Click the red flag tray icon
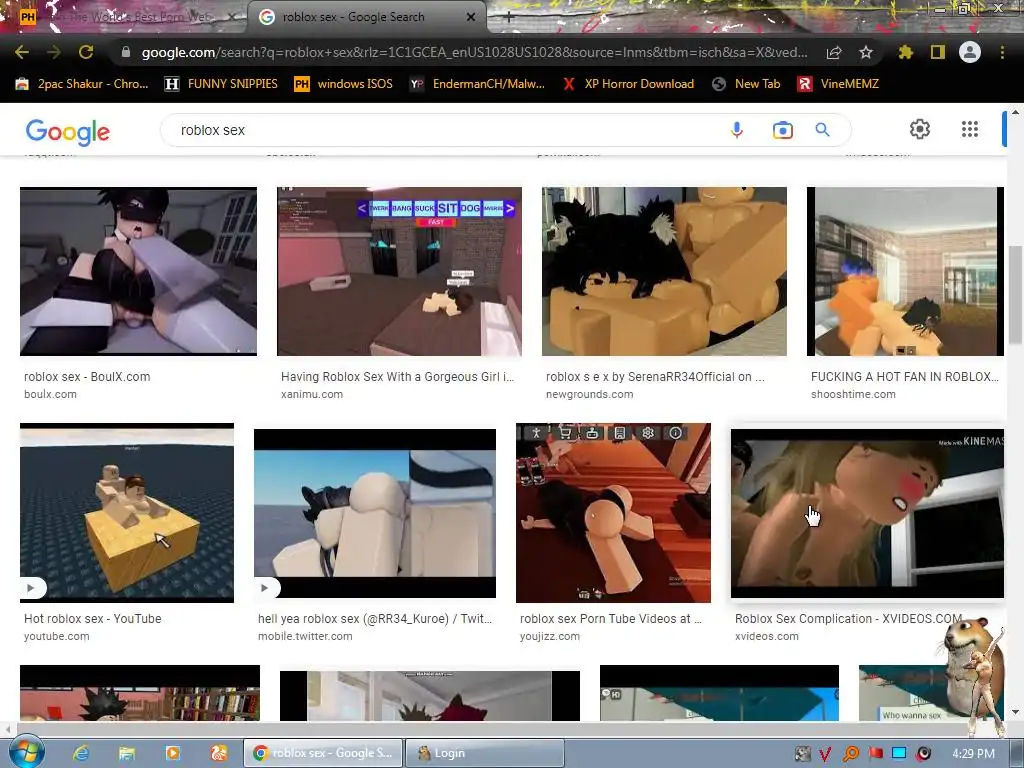The height and width of the screenshot is (768, 1024). (x=876, y=754)
